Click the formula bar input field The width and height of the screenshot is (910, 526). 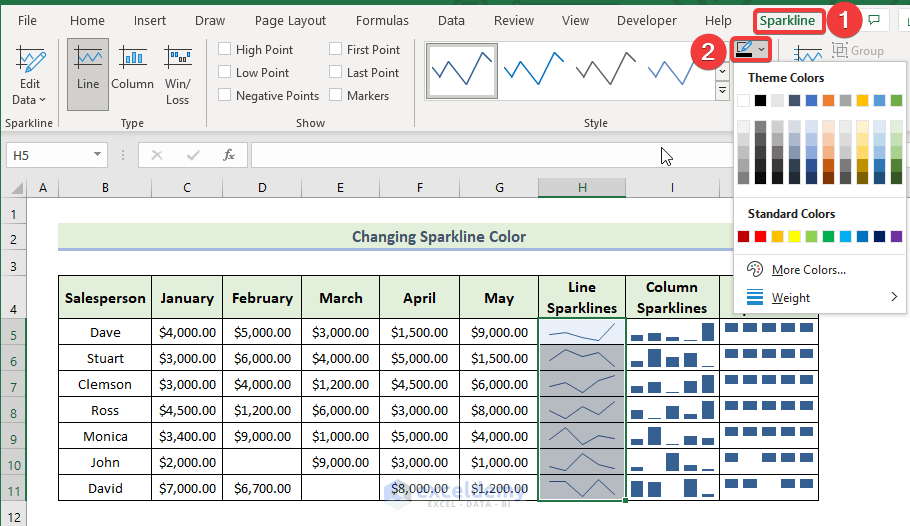[x=450, y=155]
